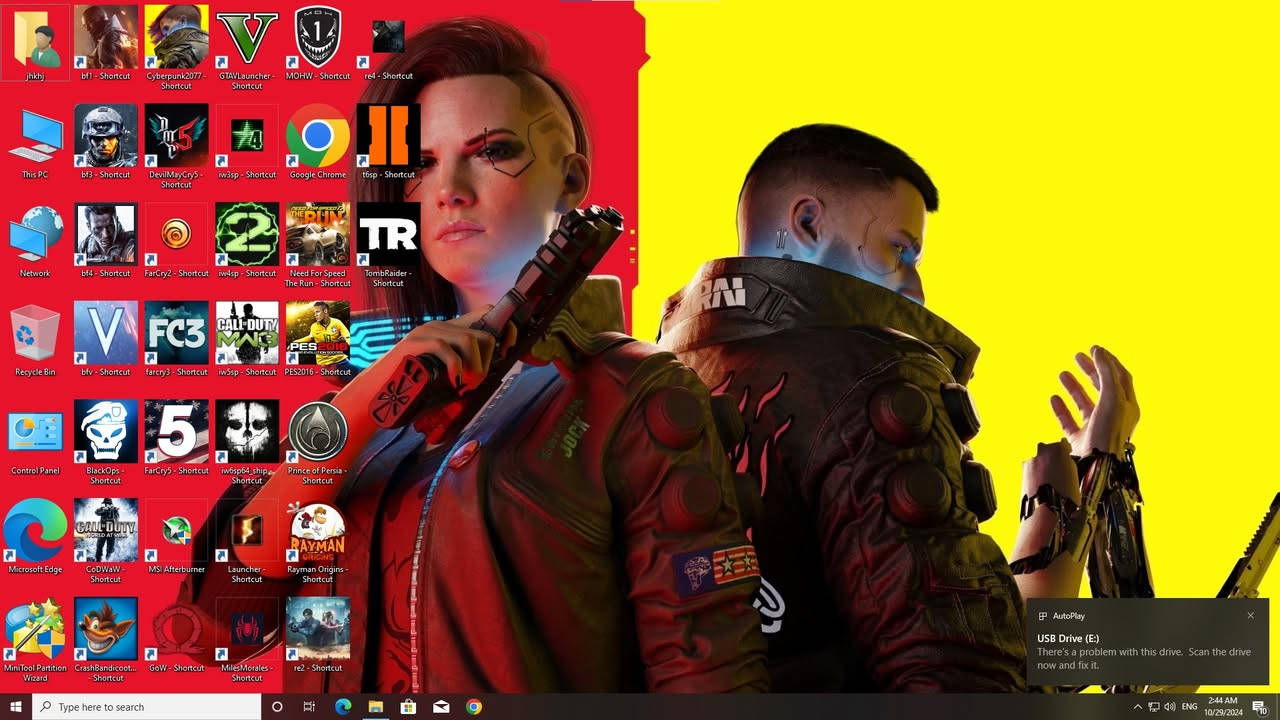Select the re2 shortcut icon
This screenshot has width=1280, height=720.
(318, 637)
